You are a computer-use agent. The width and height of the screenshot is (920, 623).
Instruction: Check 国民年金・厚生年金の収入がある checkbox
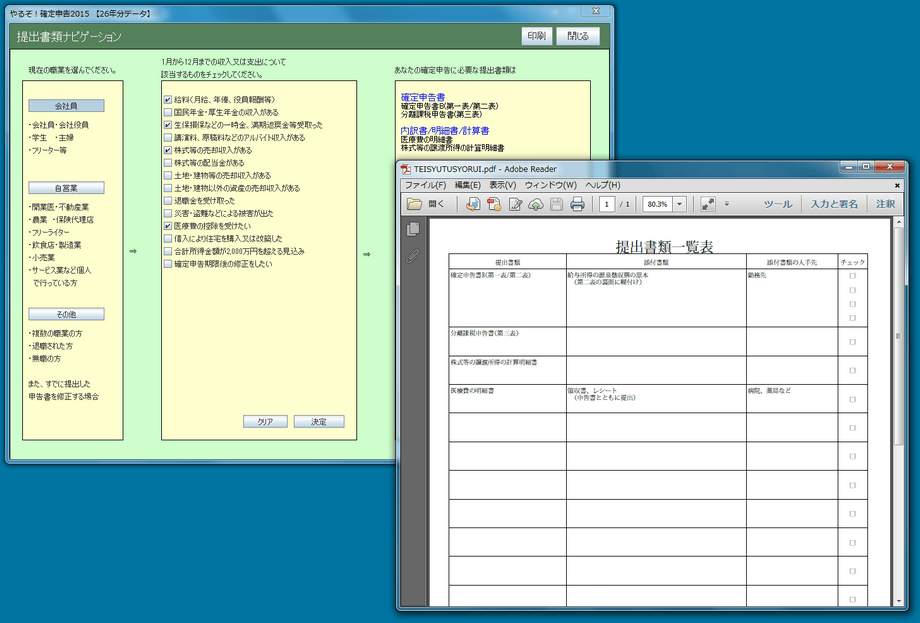point(168,112)
